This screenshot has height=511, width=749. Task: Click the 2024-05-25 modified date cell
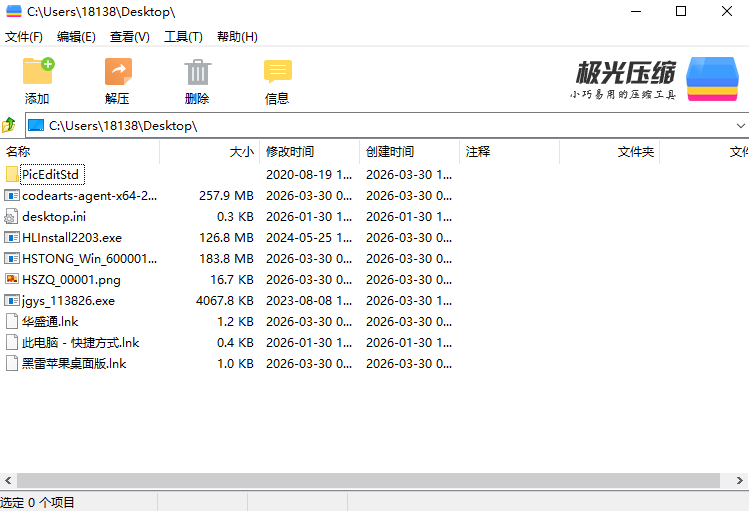(x=309, y=237)
